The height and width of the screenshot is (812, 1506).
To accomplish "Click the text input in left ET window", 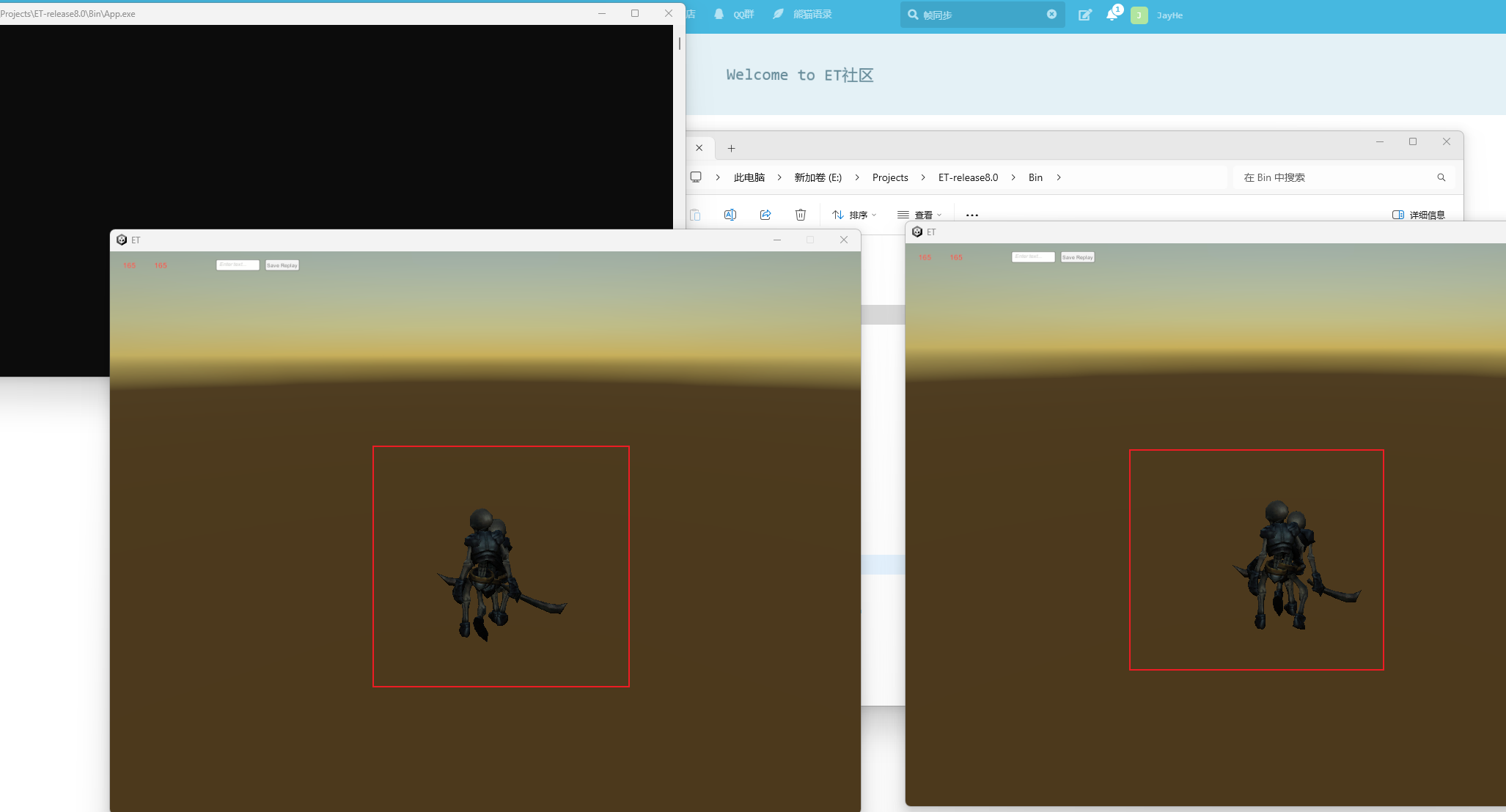I will click(238, 265).
